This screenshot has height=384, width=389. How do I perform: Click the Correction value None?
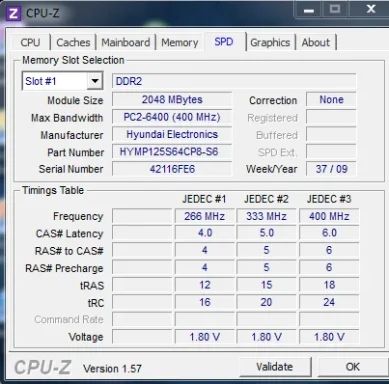(x=331, y=100)
